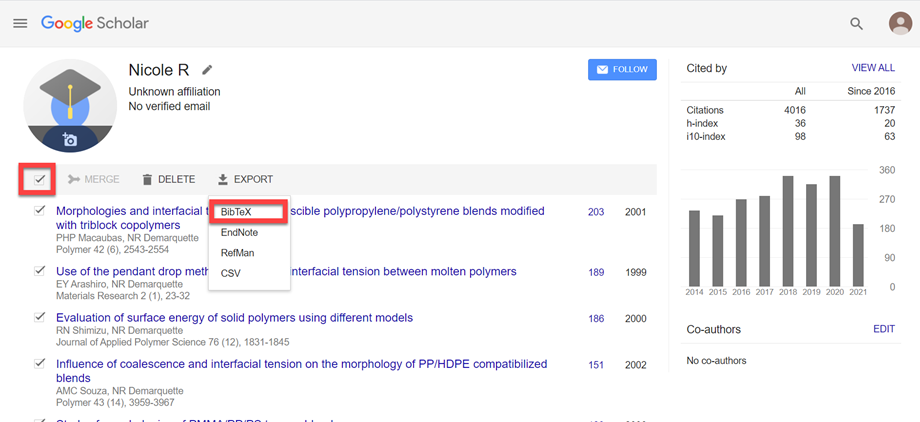Open View All citations link
The width and height of the screenshot is (920, 422).
pyautogui.click(x=873, y=68)
